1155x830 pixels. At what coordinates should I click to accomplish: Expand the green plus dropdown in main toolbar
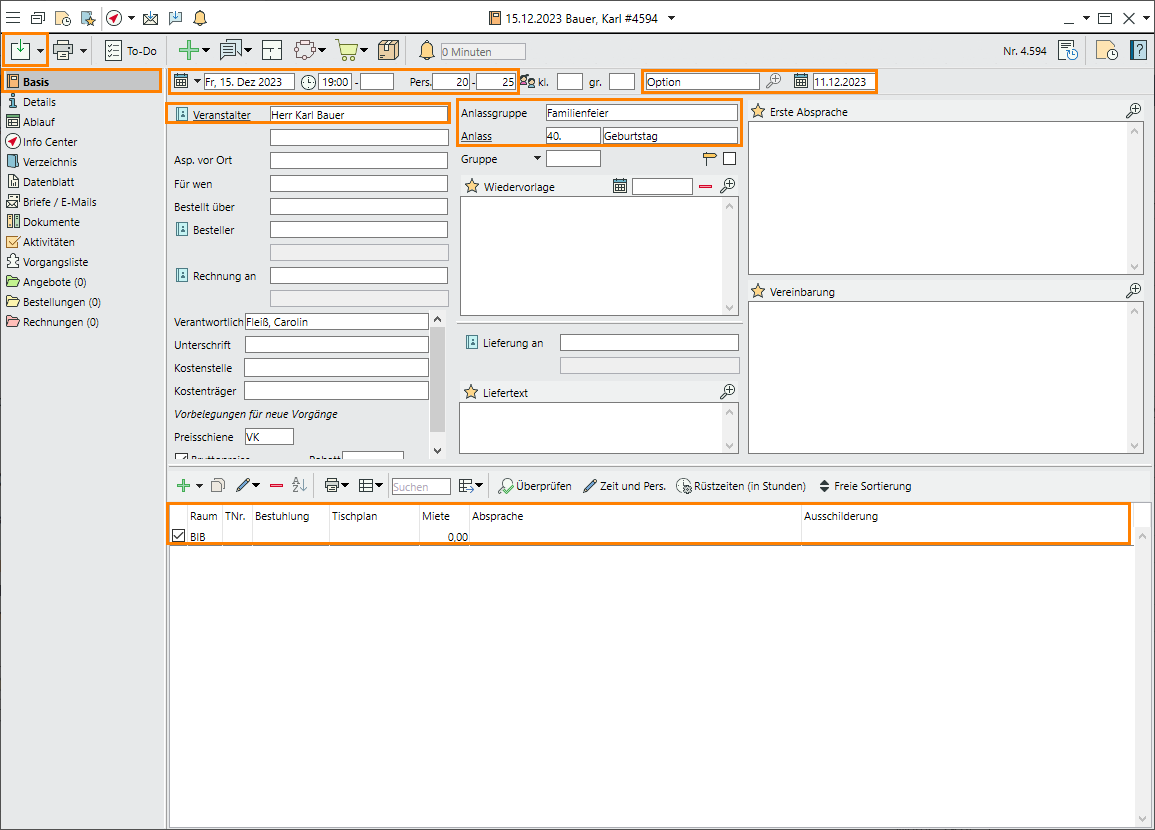click(x=206, y=51)
